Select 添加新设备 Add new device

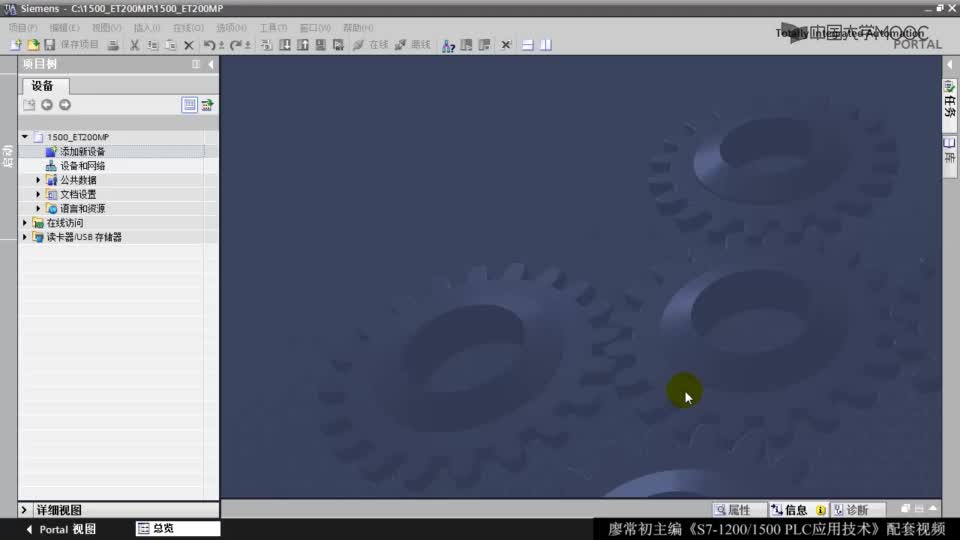coord(83,151)
